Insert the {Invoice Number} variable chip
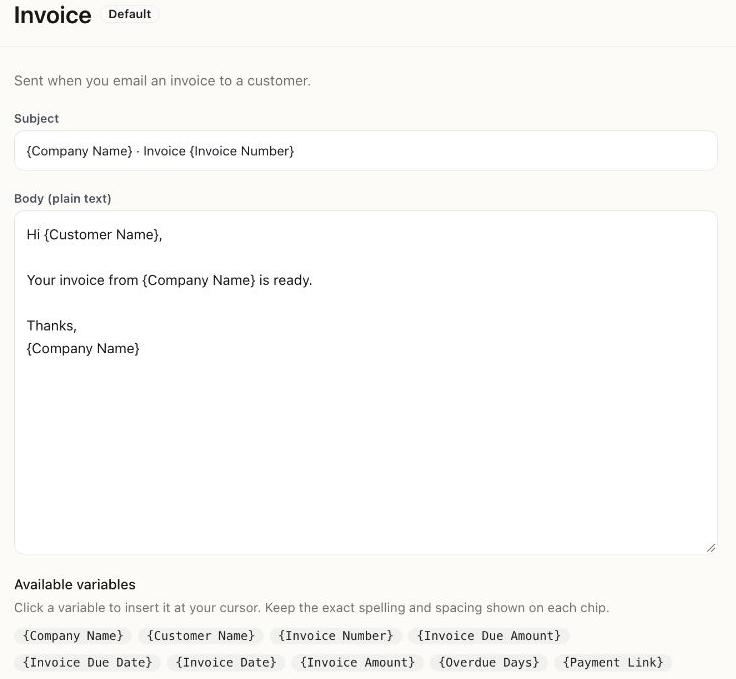This screenshot has height=679, width=736. click(x=336, y=636)
